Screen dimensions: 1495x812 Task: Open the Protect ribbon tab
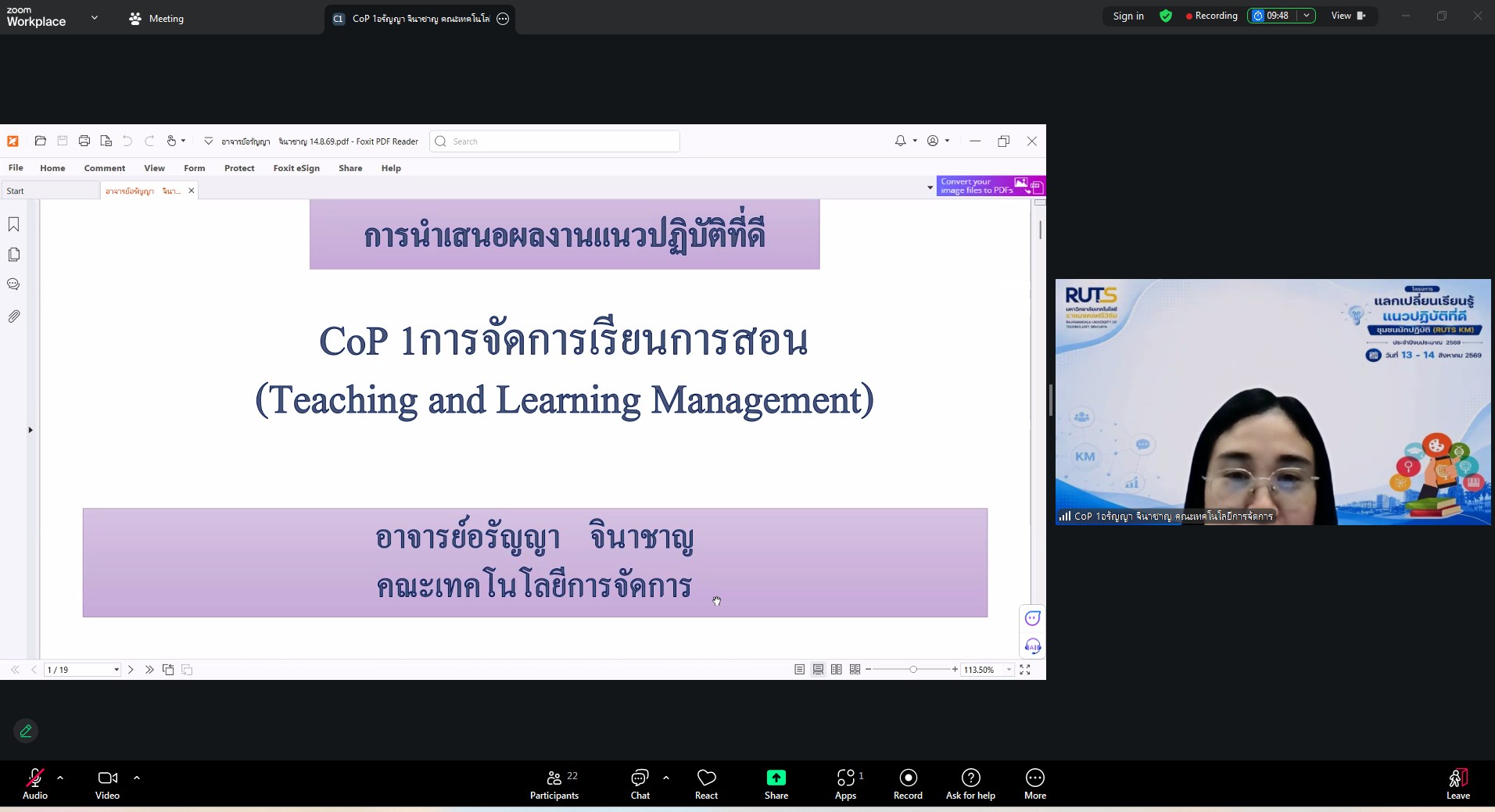239,168
